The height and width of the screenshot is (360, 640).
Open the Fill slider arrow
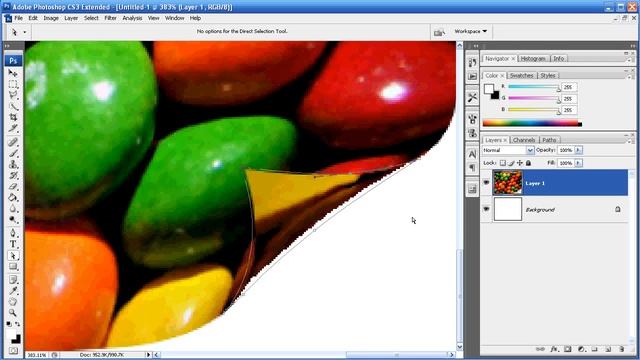pyautogui.click(x=578, y=163)
